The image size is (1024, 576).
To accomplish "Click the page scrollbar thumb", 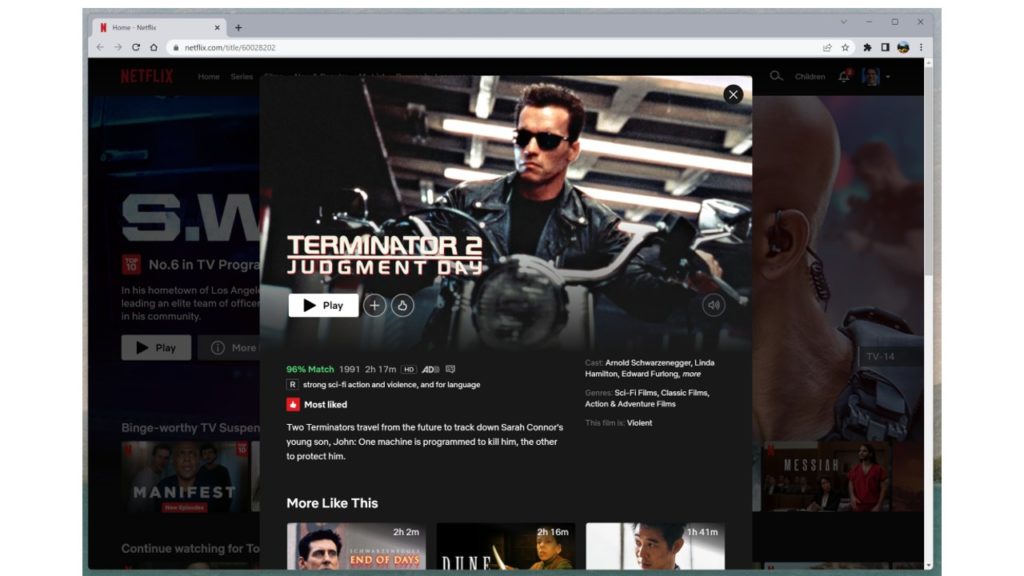I will (928, 173).
